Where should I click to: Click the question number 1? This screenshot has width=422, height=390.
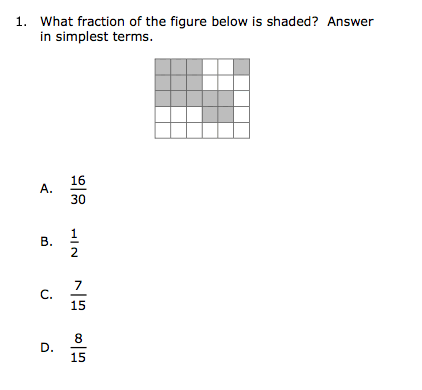click(21, 22)
